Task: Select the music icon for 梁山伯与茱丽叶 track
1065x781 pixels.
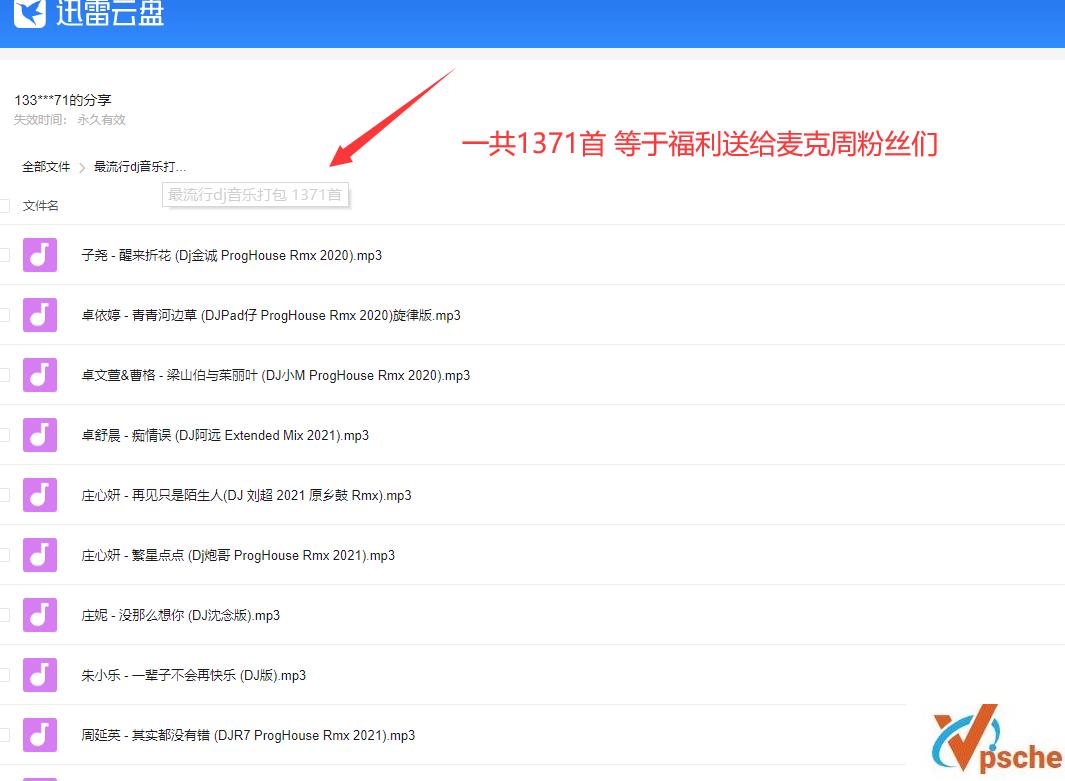Action: [40, 375]
